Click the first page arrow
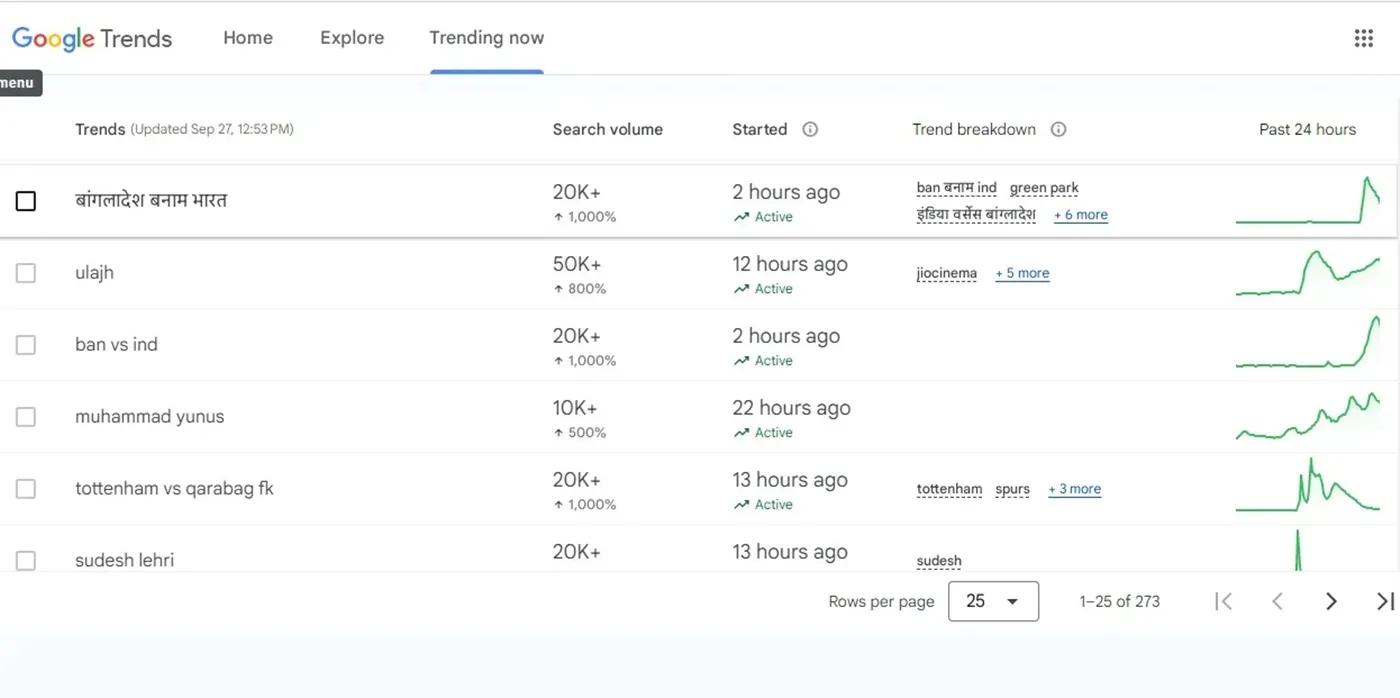Screen dimensions: 1400x698 pos(1223,601)
